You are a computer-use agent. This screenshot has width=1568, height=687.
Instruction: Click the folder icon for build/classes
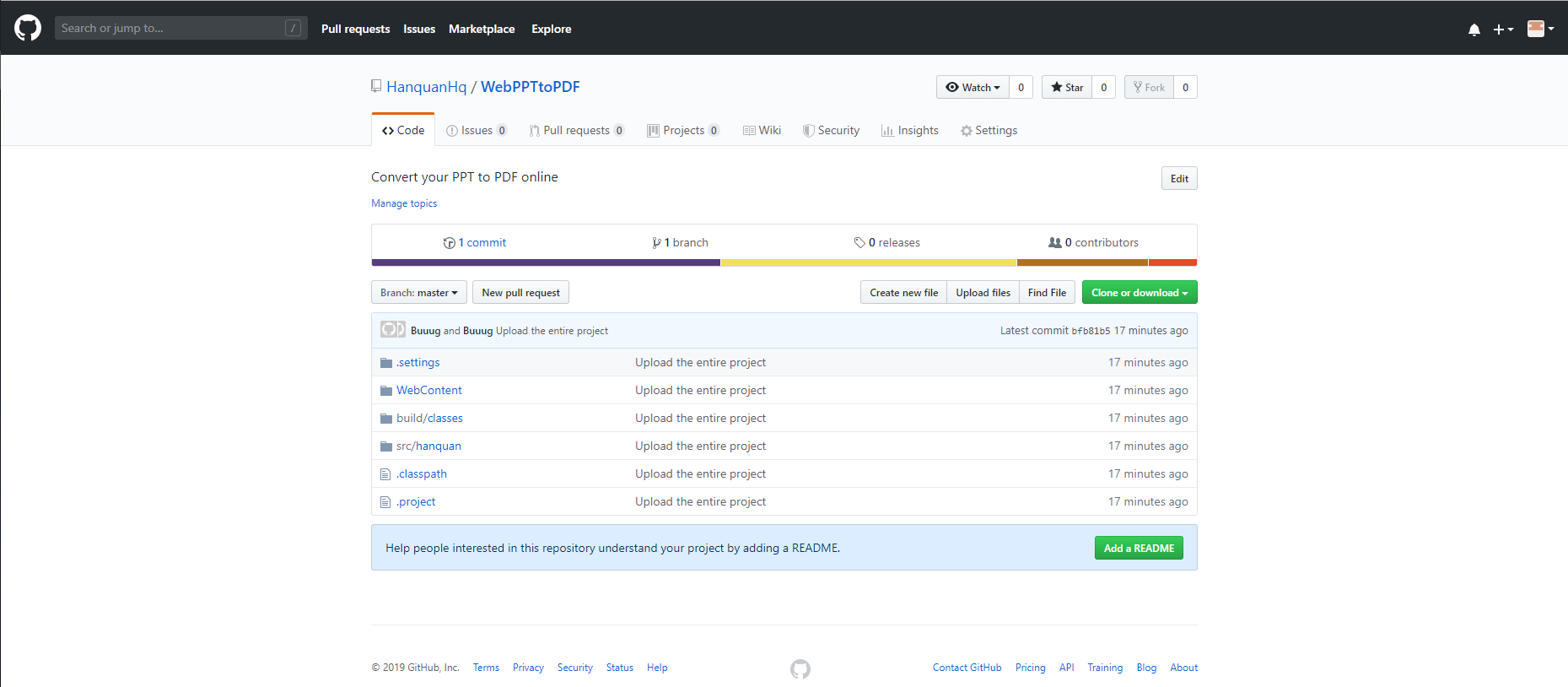[386, 419]
